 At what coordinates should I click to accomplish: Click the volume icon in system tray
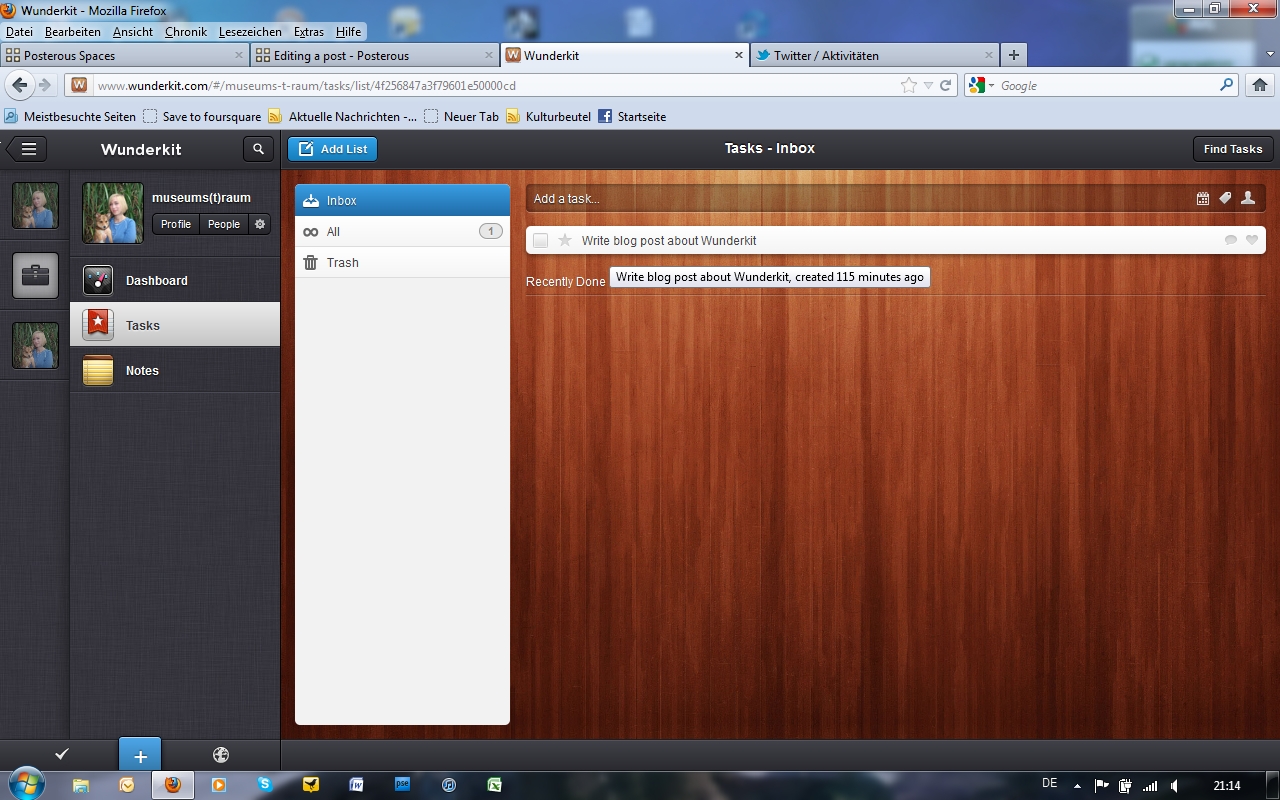1175,786
